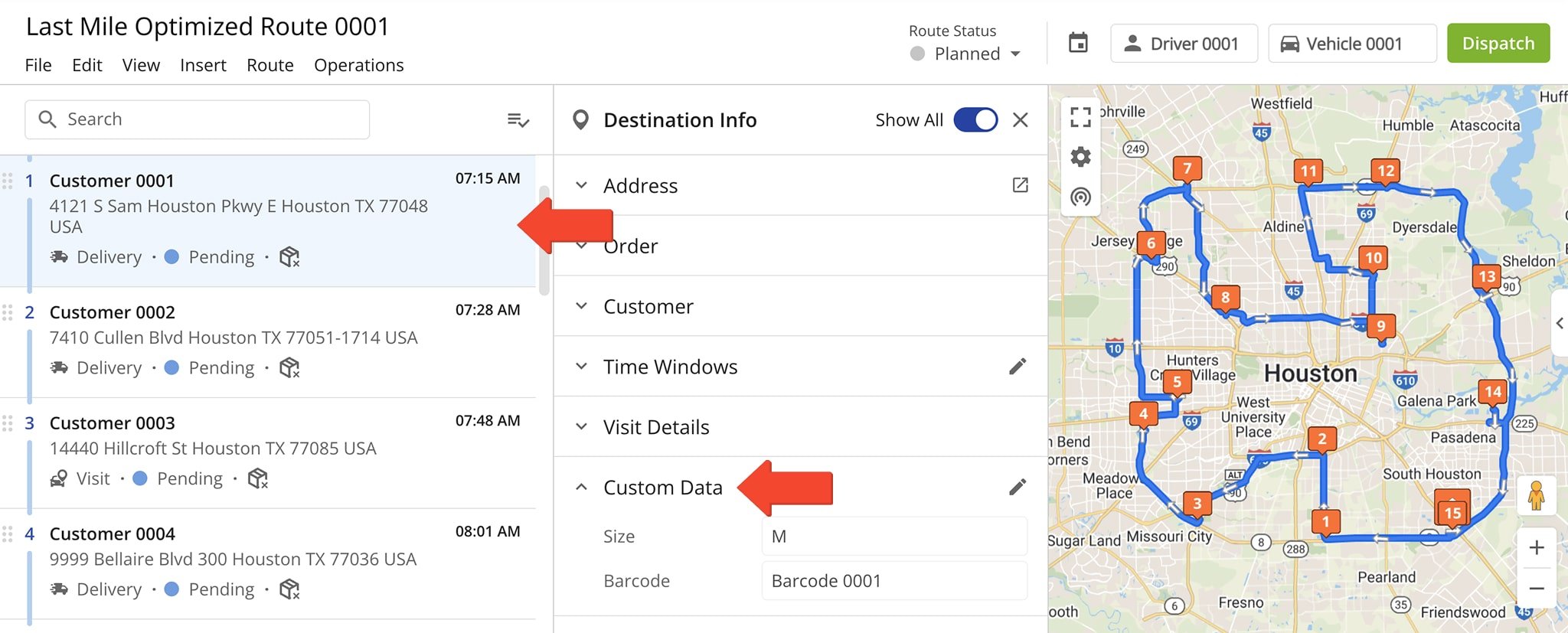Expand the Time Windows section

[582, 367]
